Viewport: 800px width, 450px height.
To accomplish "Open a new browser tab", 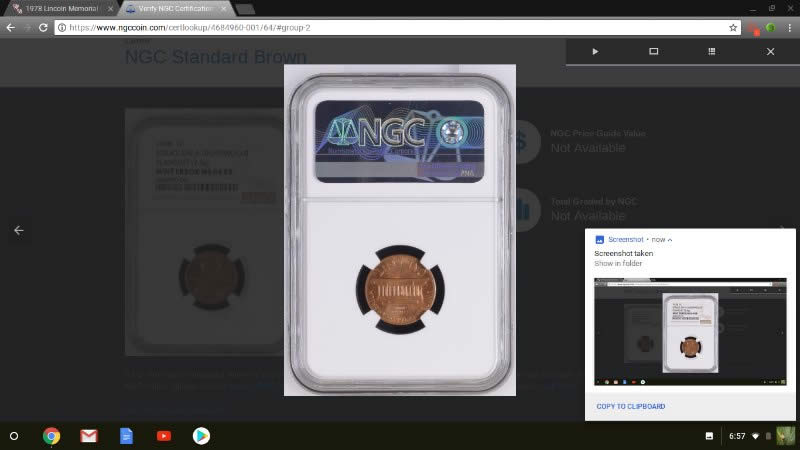I will pyautogui.click(x=245, y=9).
